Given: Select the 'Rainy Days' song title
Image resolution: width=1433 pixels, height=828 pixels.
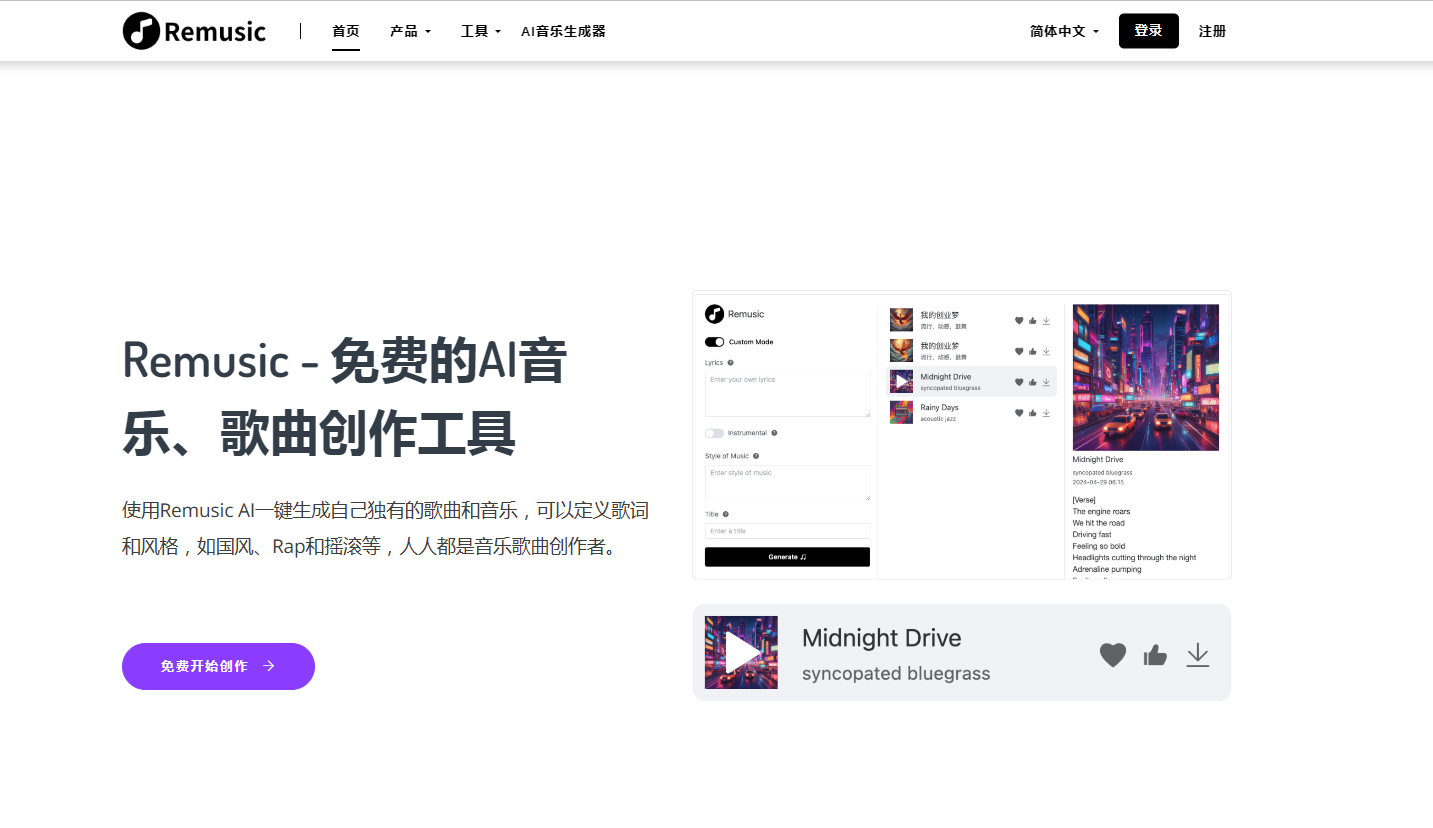Looking at the screenshot, I should (939, 407).
